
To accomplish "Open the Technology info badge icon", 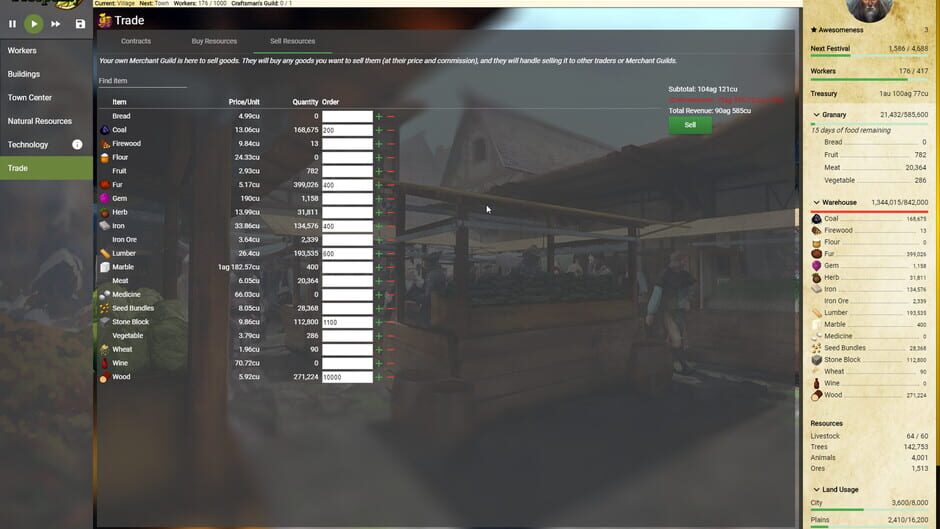I will point(77,145).
